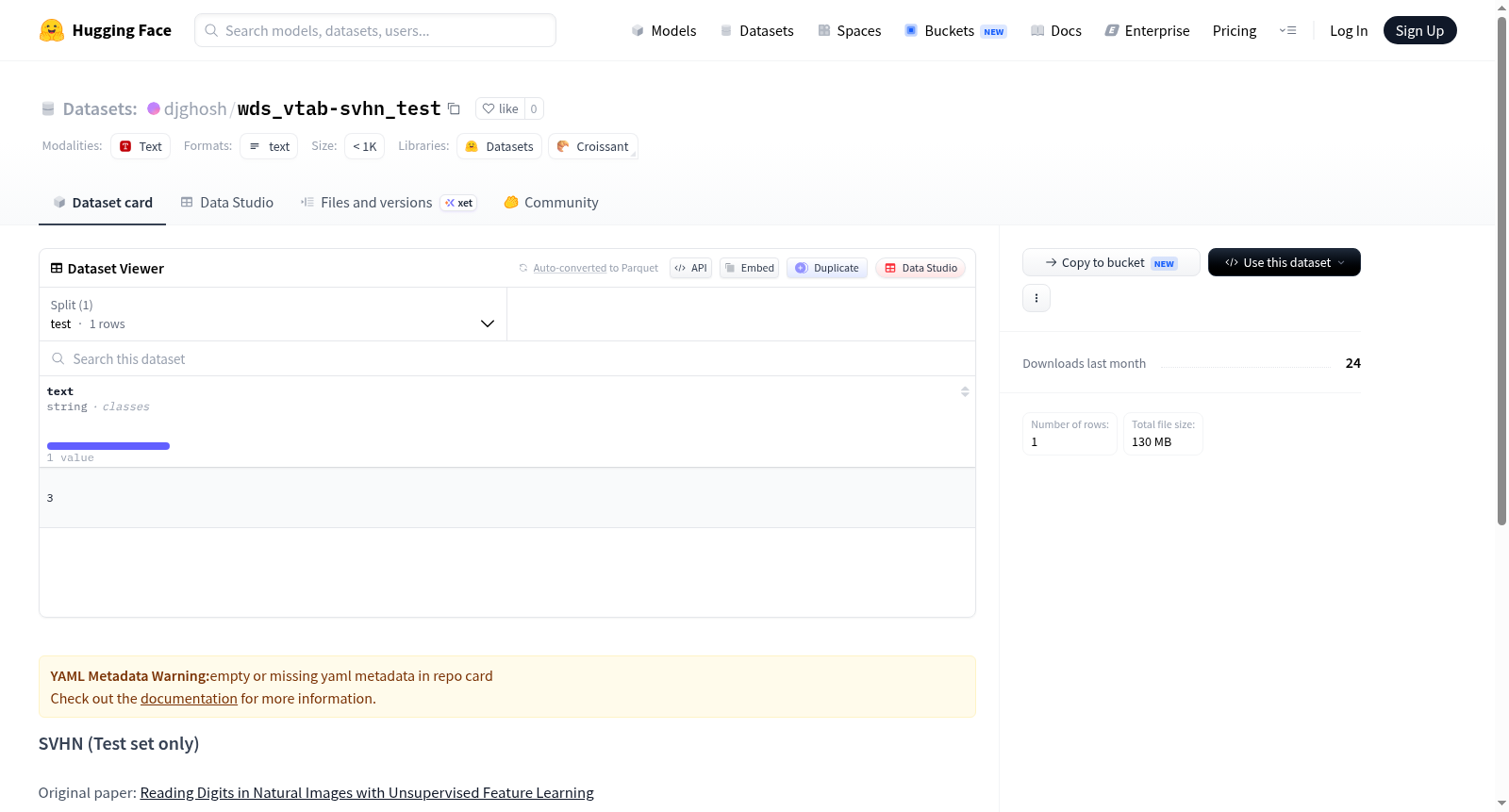Open Docs in top navigation
The width and height of the screenshot is (1509, 812).
1055,30
